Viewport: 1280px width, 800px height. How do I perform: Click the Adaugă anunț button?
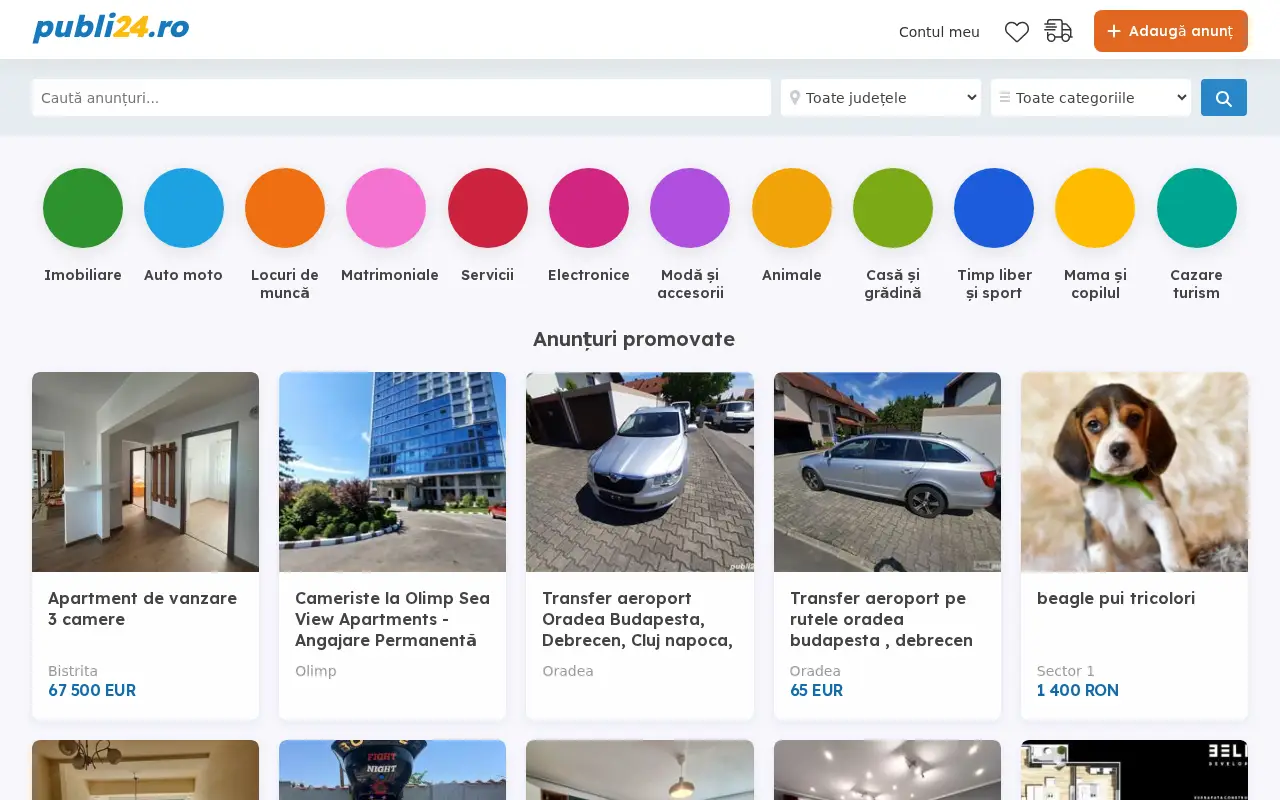(1171, 31)
